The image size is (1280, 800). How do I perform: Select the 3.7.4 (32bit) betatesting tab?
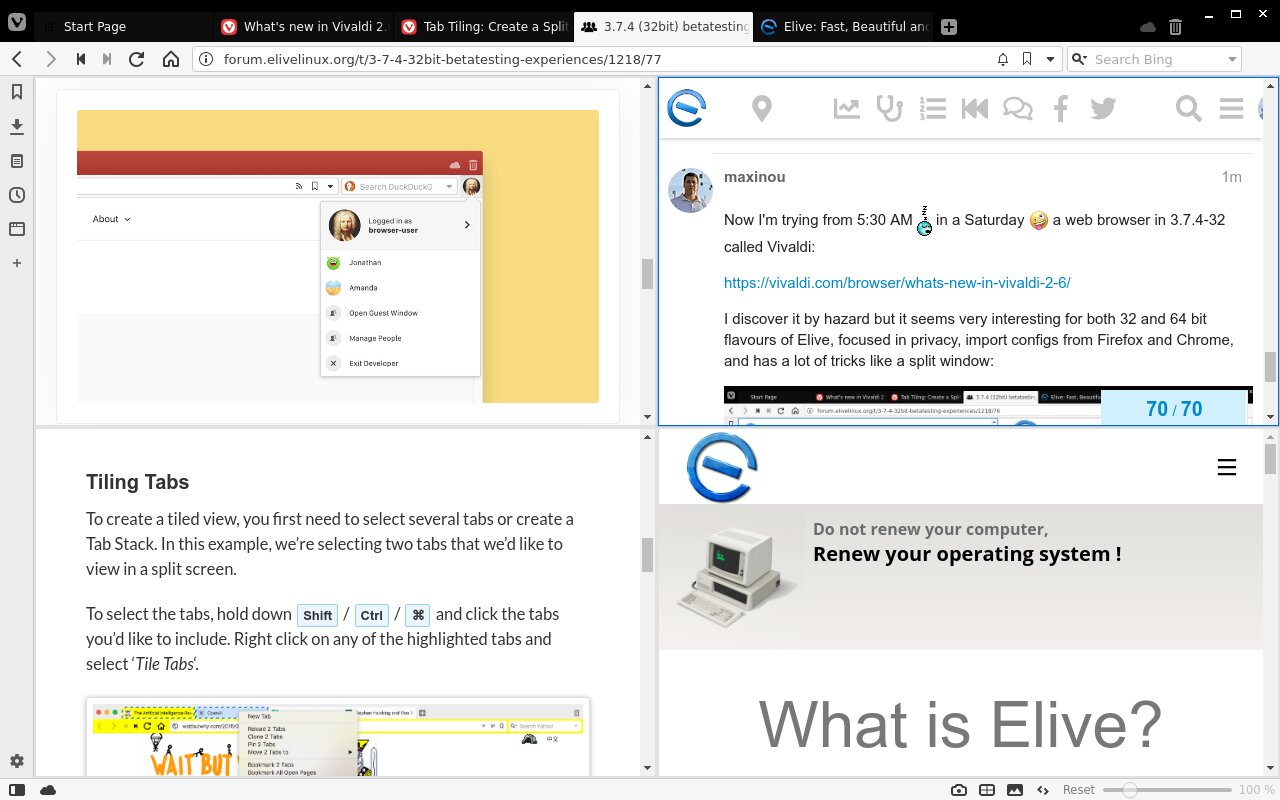pyautogui.click(x=663, y=27)
